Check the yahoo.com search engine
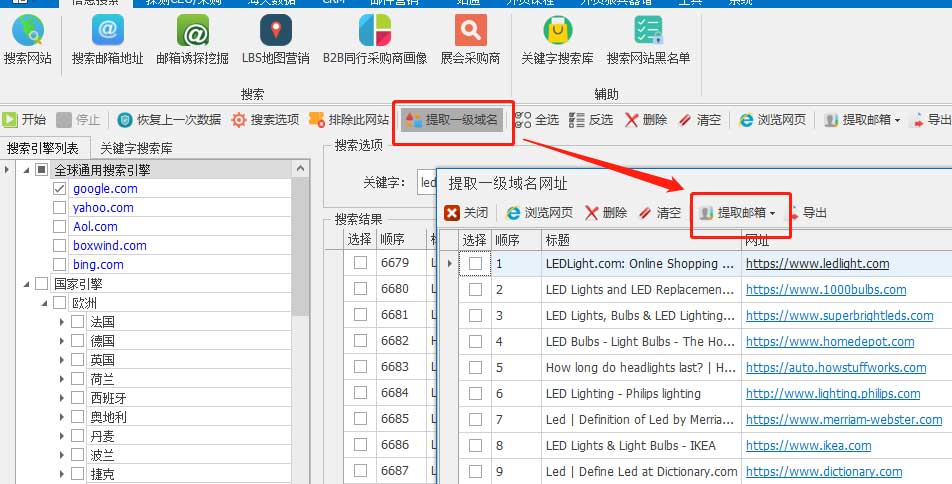The image size is (952, 484). click(60, 208)
